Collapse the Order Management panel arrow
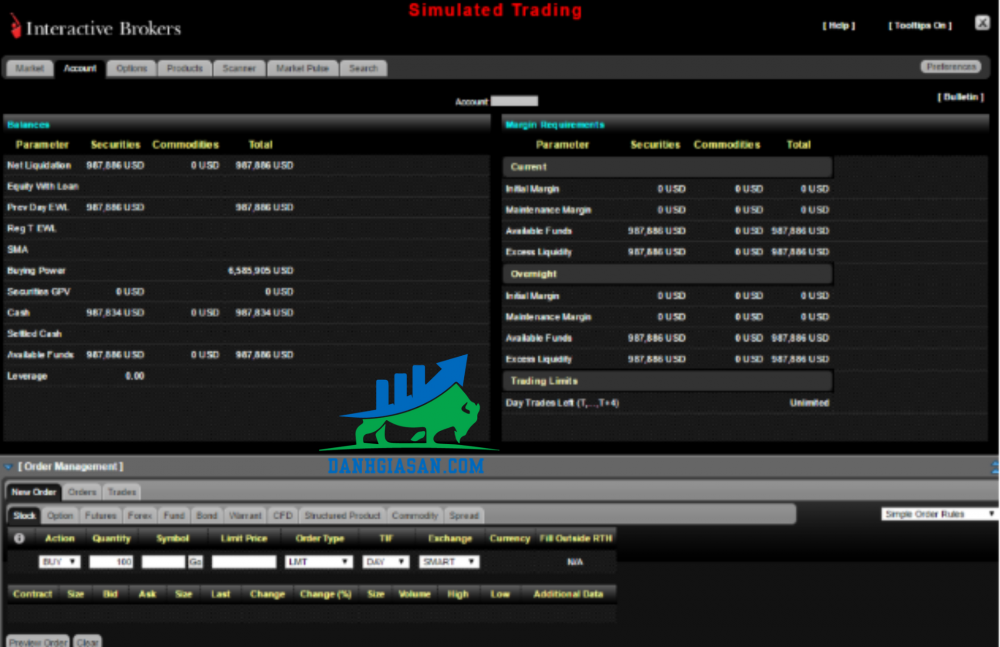 (9, 467)
